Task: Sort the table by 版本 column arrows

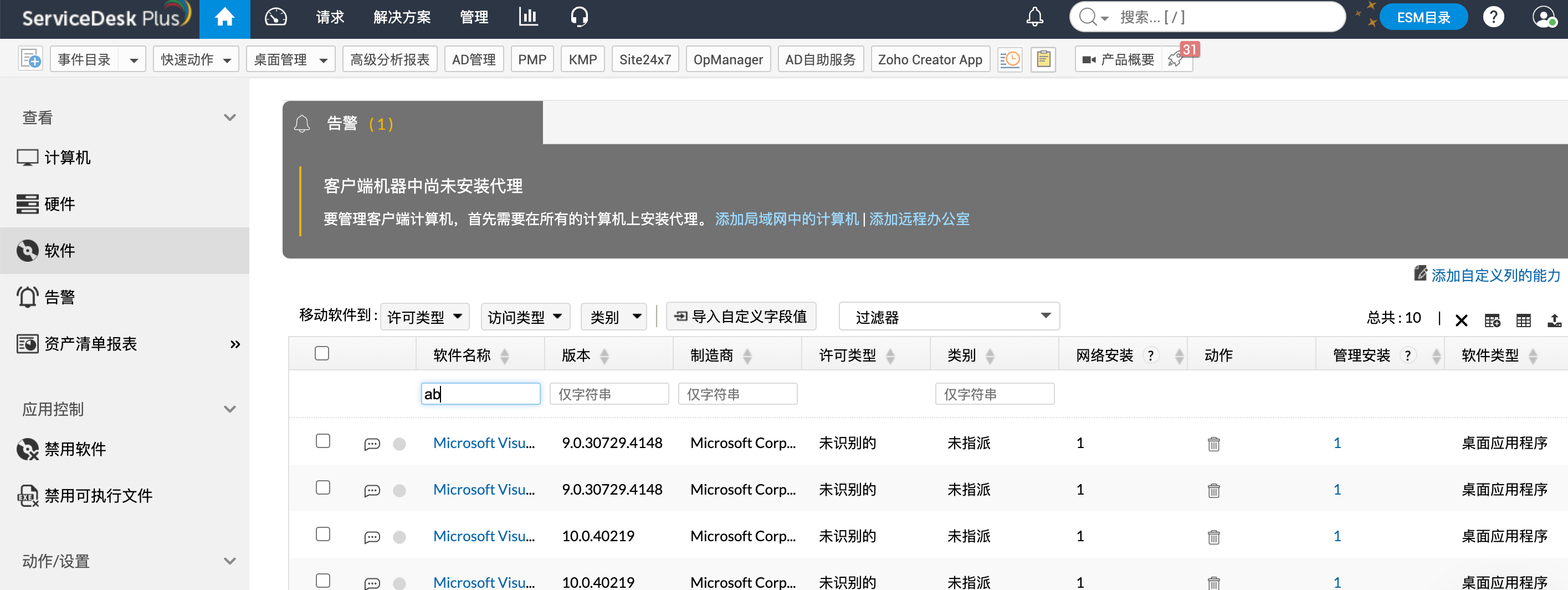Action: pyautogui.click(x=604, y=355)
